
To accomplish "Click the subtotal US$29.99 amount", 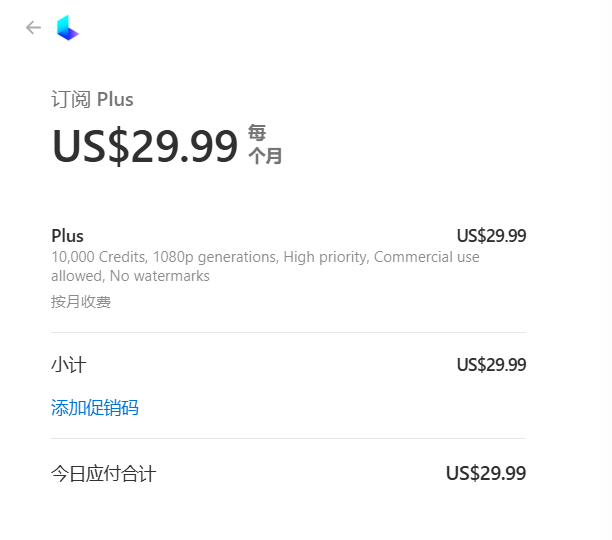I will [491, 365].
